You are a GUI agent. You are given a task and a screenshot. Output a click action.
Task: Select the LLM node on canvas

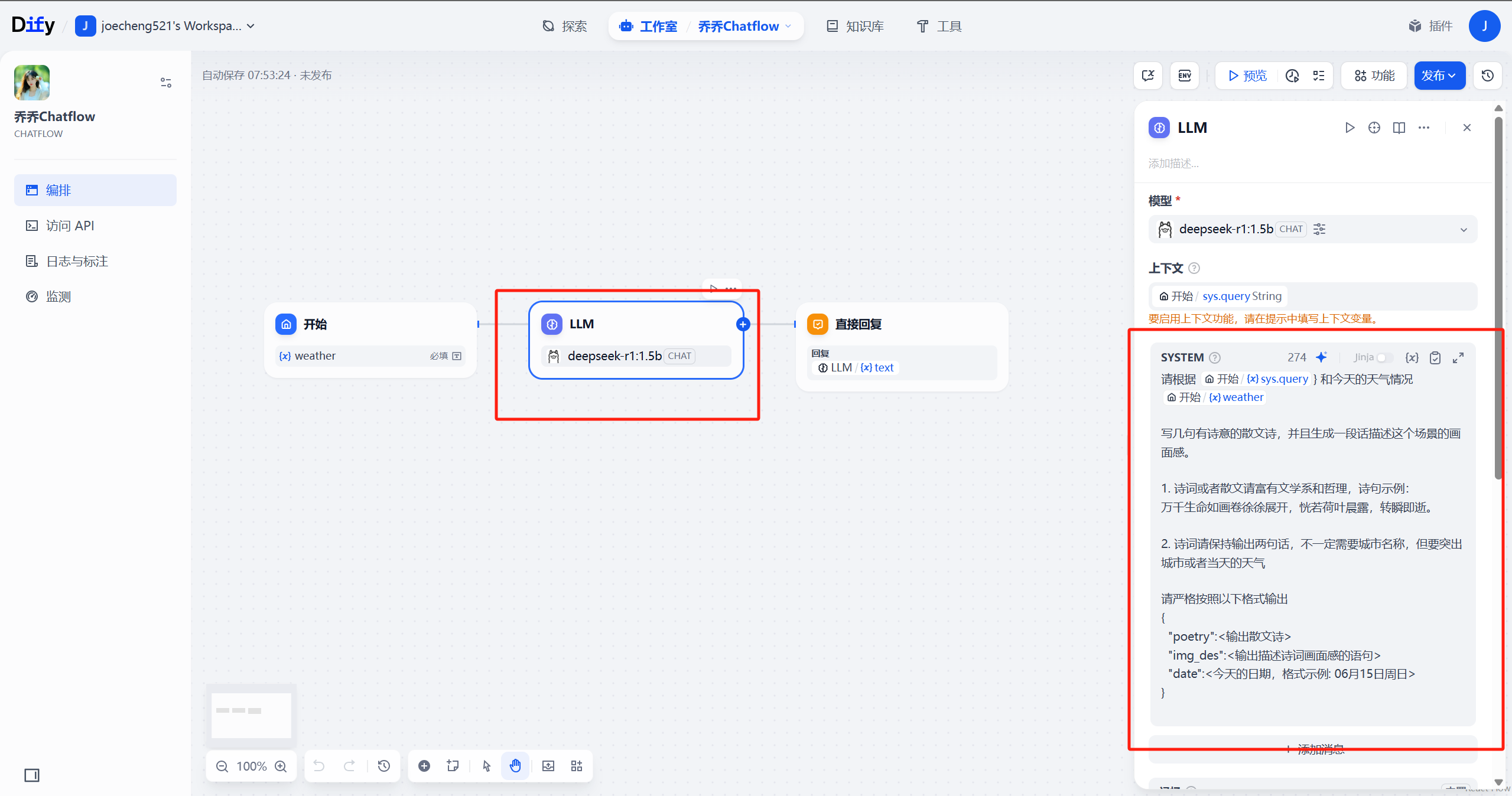pos(636,340)
